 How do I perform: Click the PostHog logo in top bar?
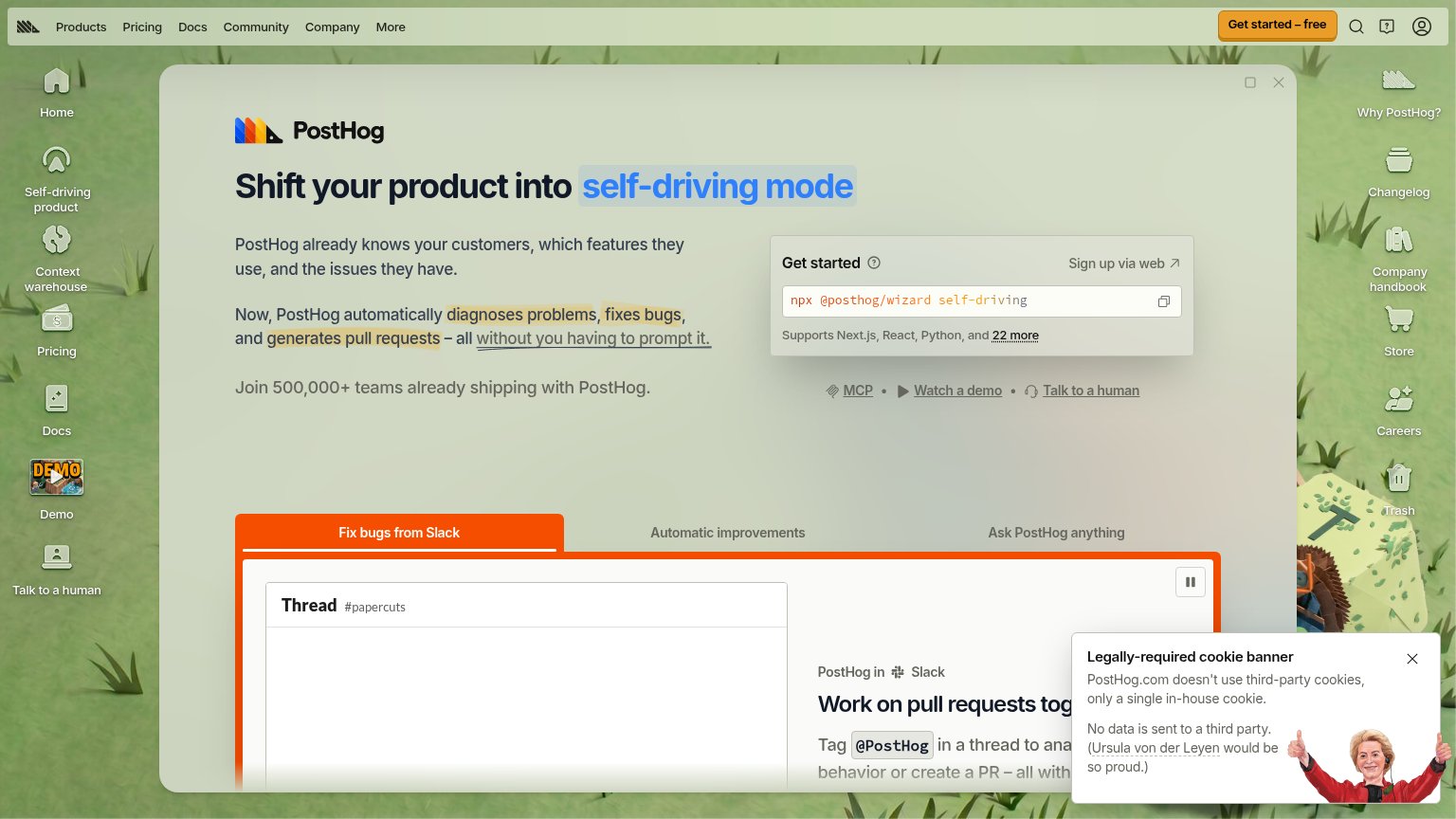coord(28,27)
